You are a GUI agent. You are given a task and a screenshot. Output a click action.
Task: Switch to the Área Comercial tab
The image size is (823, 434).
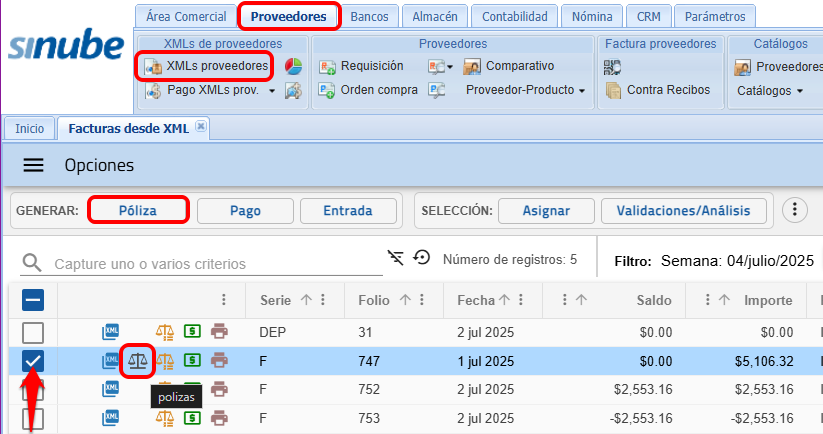186,17
